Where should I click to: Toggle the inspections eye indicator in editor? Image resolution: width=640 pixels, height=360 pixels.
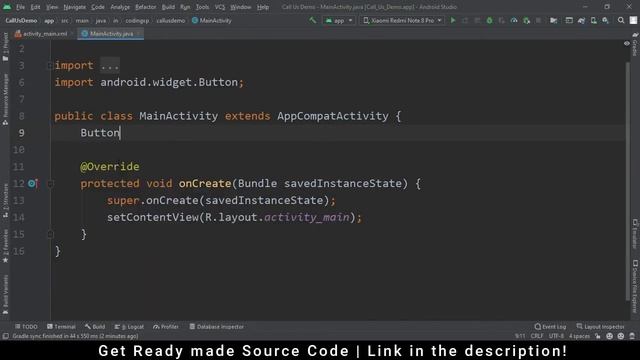click(627, 43)
